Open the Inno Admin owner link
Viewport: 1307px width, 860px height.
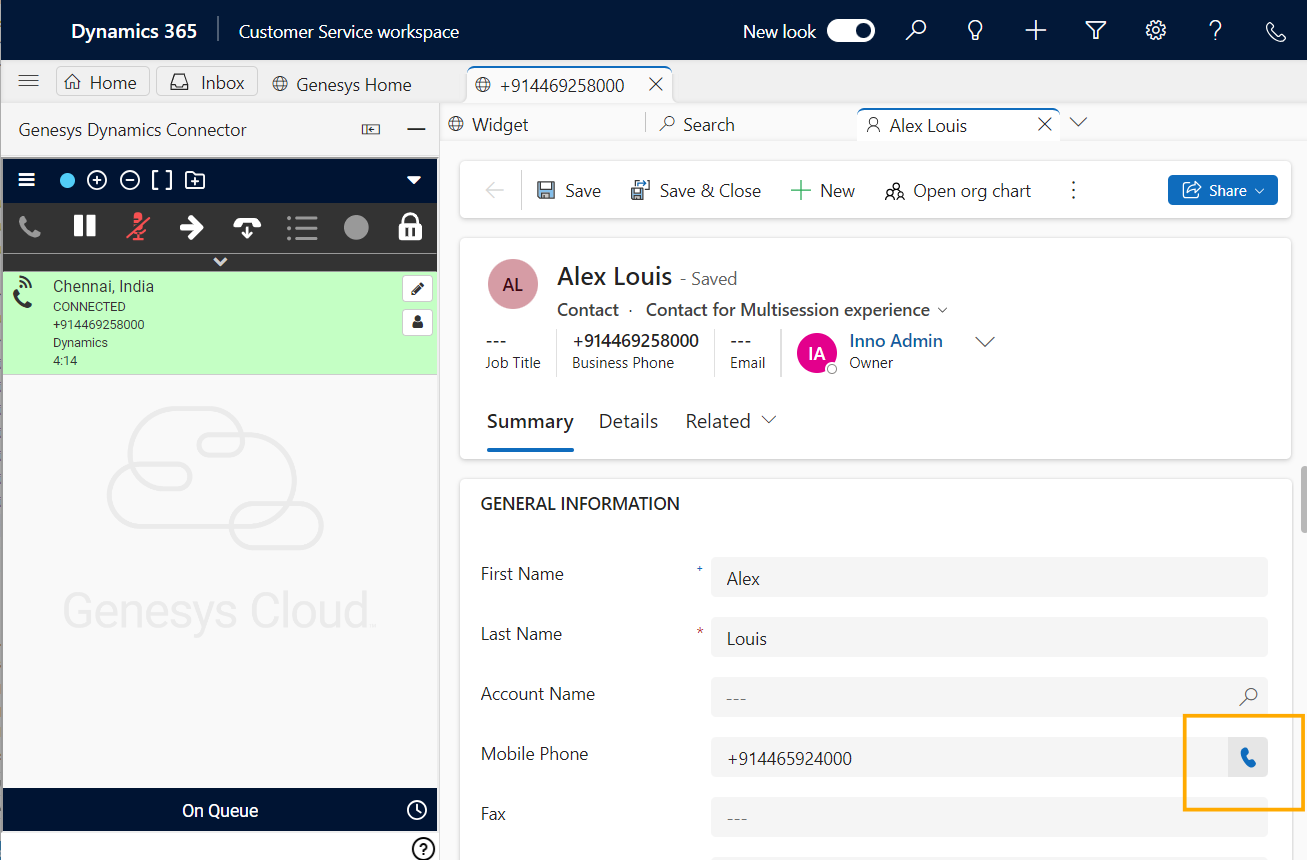(x=895, y=341)
